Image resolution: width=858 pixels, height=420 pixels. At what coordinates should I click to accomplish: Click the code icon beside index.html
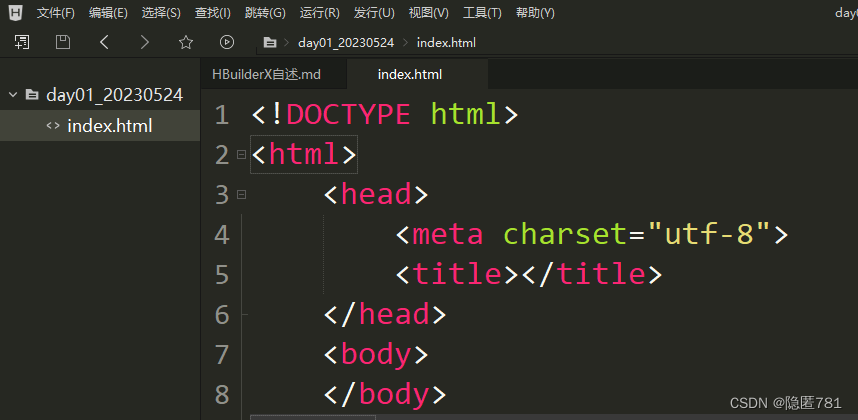point(53,126)
